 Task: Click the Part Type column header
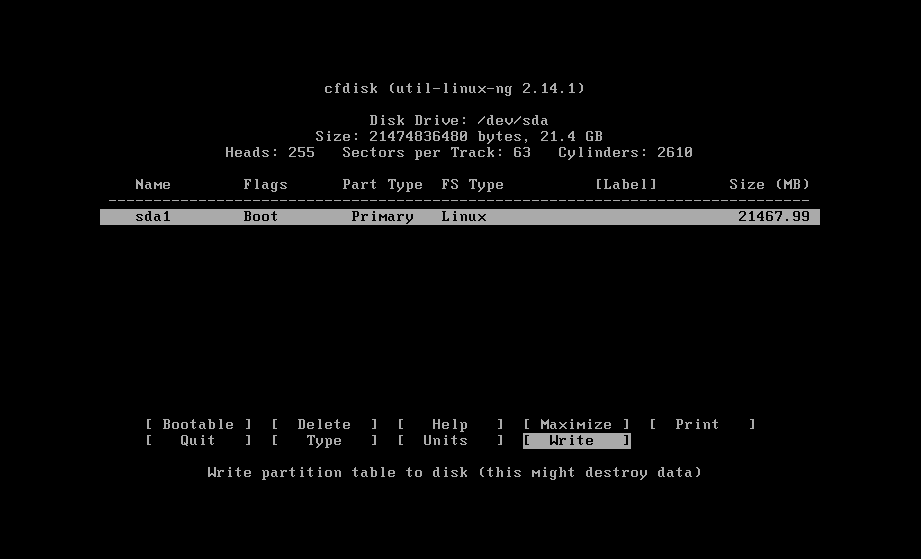click(382, 184)
